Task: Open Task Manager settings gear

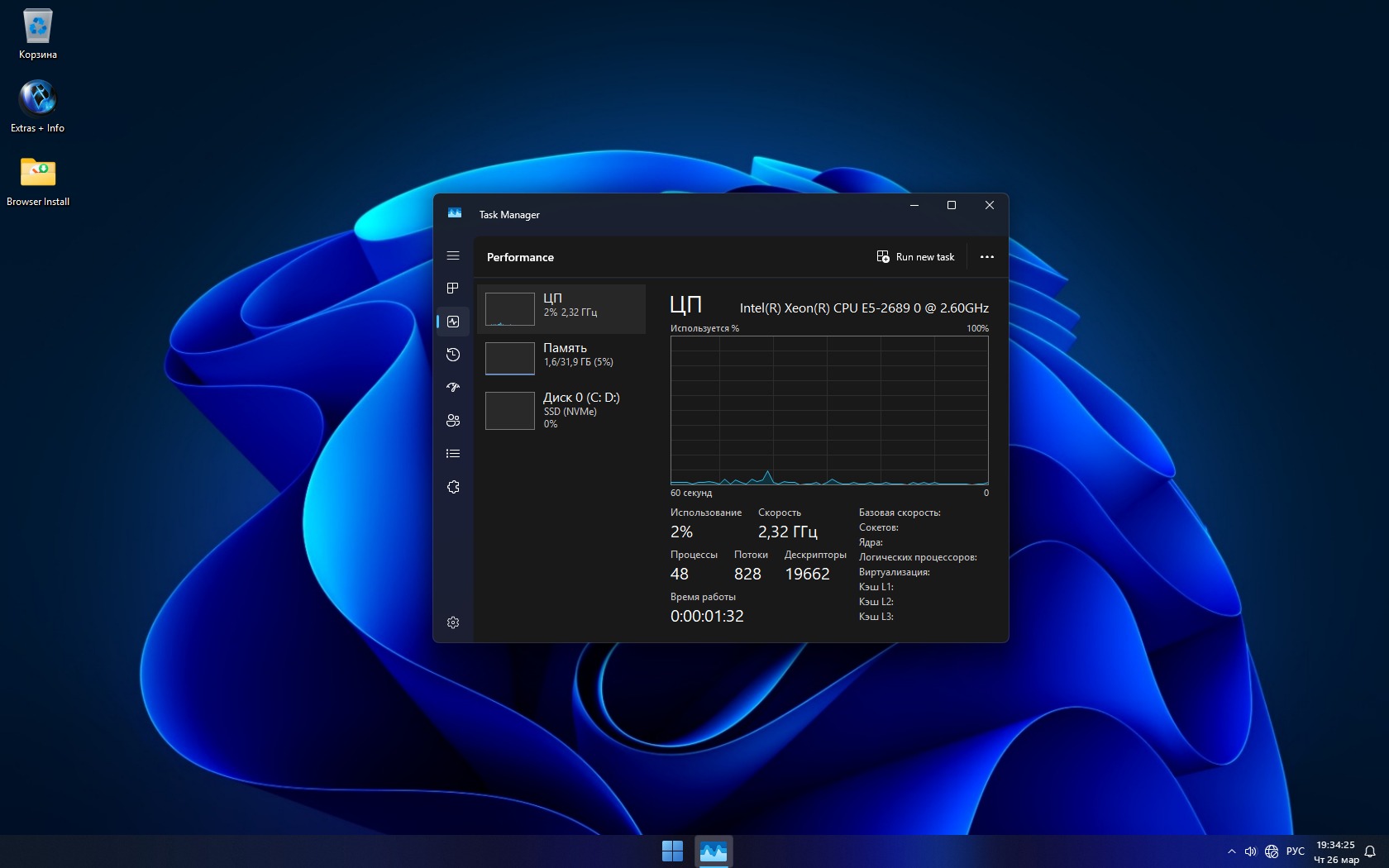Action: point(452,622)
